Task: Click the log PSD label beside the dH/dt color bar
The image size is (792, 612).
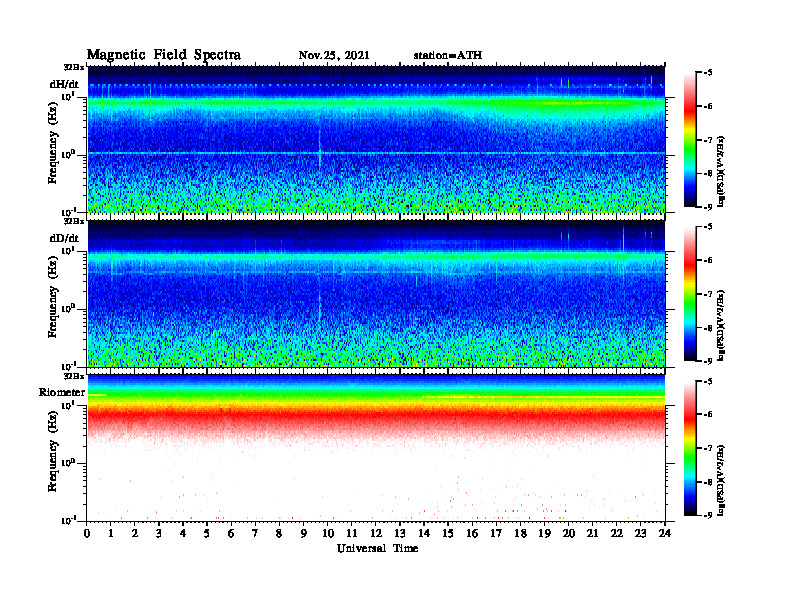Action: point(721,171)
